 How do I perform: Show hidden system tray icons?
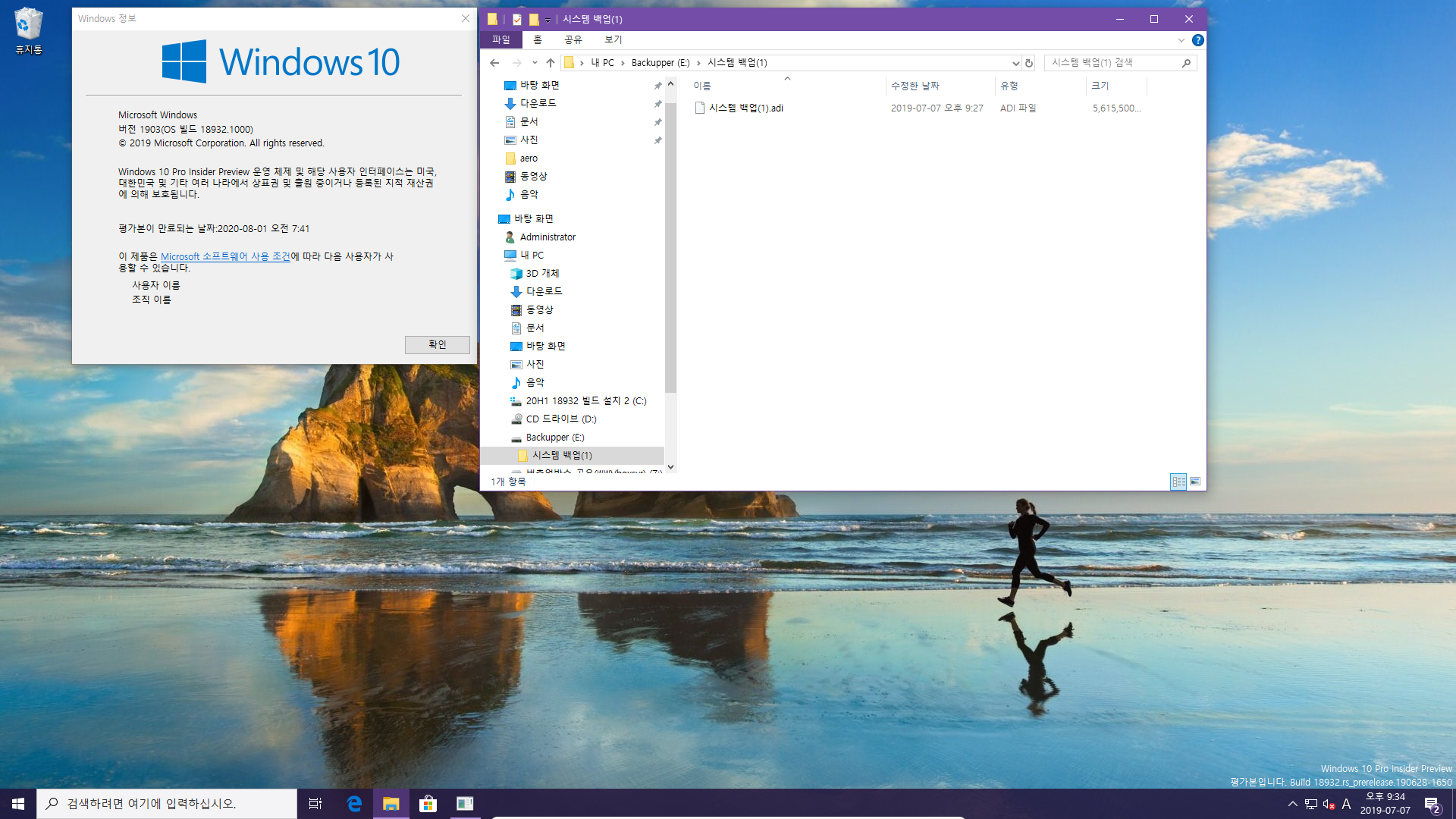point(1293,804)
